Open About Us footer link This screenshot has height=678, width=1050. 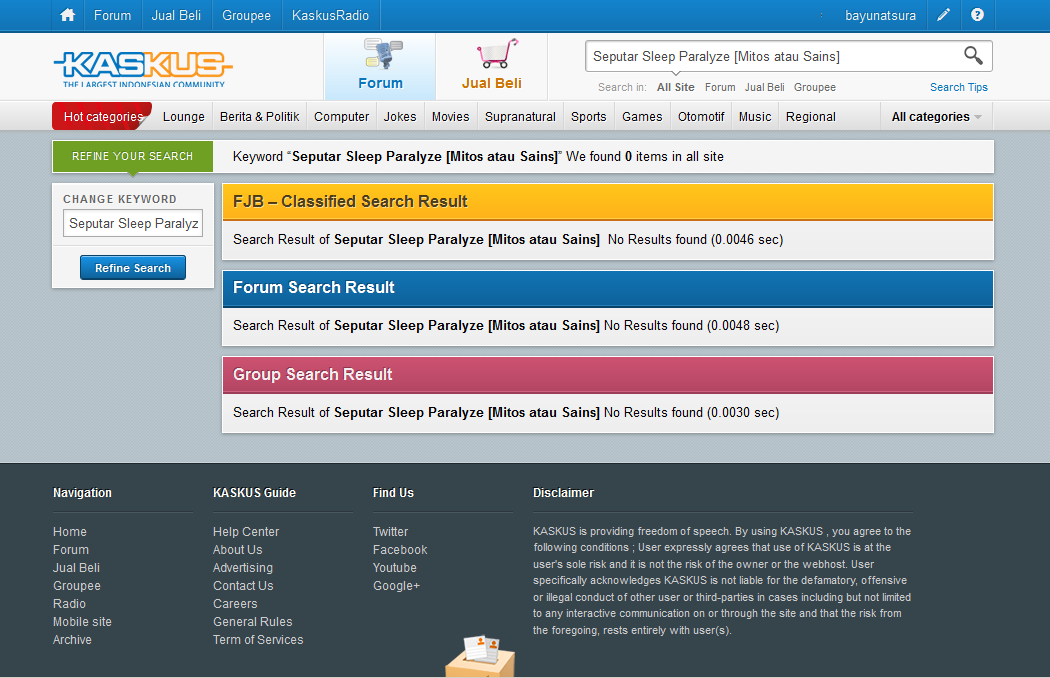click(x=238, y=549)
